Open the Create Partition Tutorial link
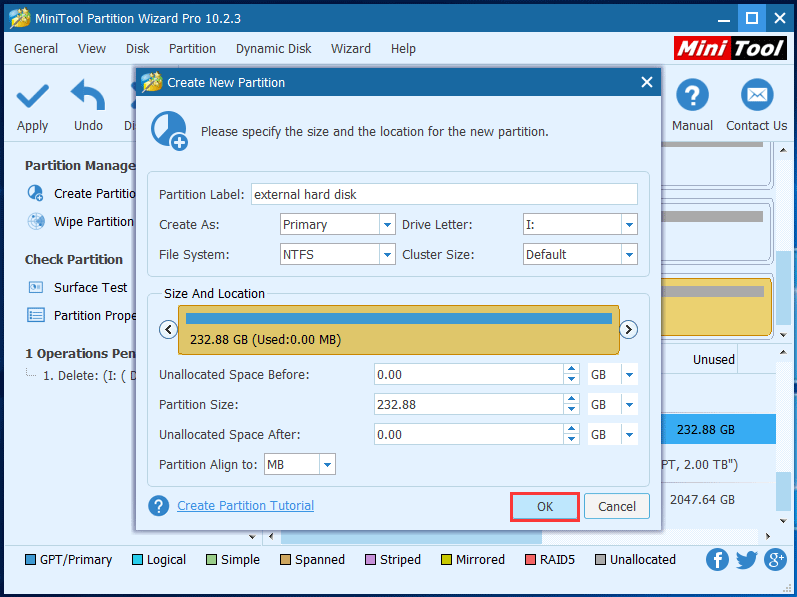The height and width of the screenshot is (597, 797). (x=246, y=506)
